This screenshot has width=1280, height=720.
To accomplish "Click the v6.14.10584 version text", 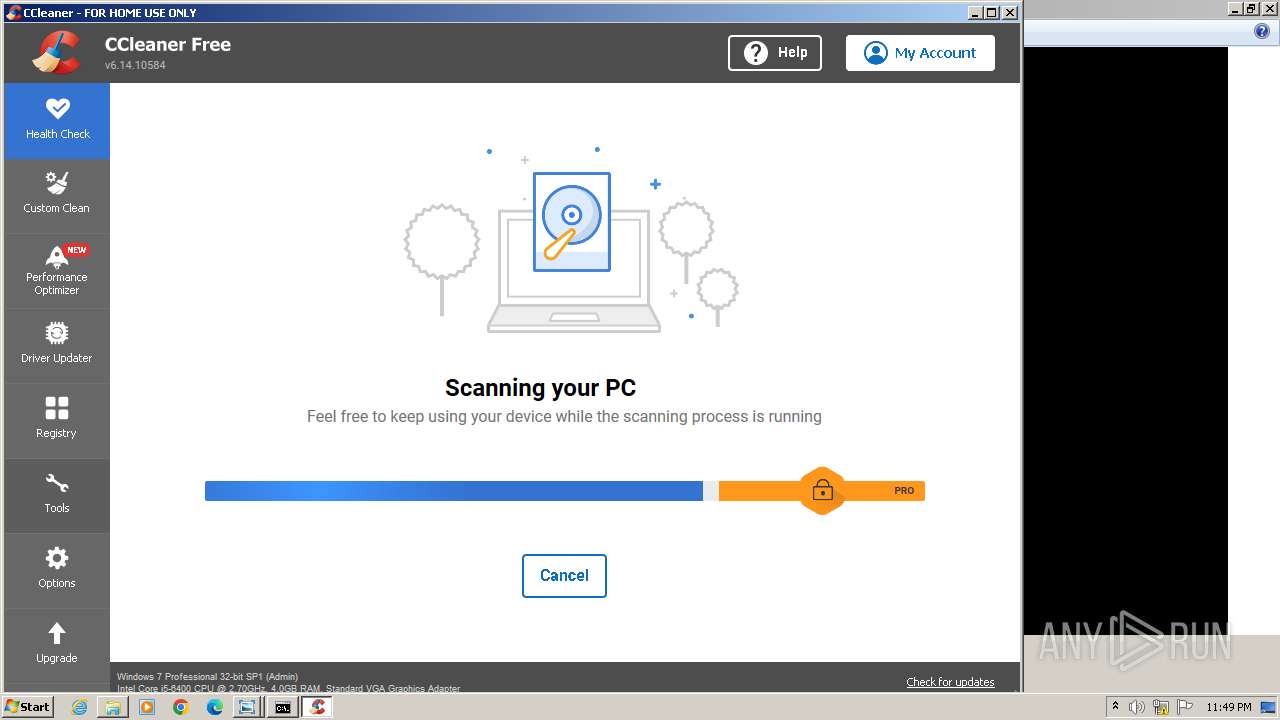I will 135,65.
